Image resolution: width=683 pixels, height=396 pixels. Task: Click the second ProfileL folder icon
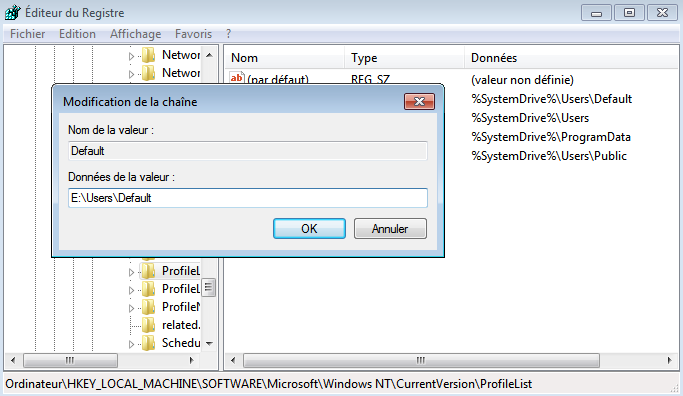(x=149, y=289)
